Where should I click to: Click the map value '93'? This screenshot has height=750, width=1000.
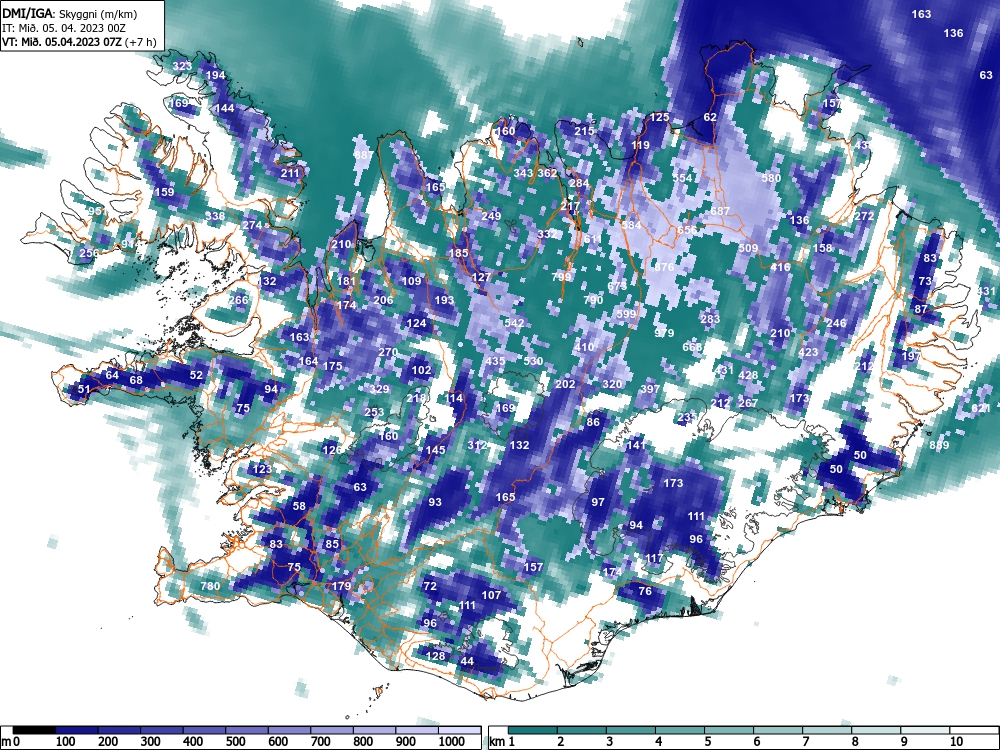click(x=435, y=503)
